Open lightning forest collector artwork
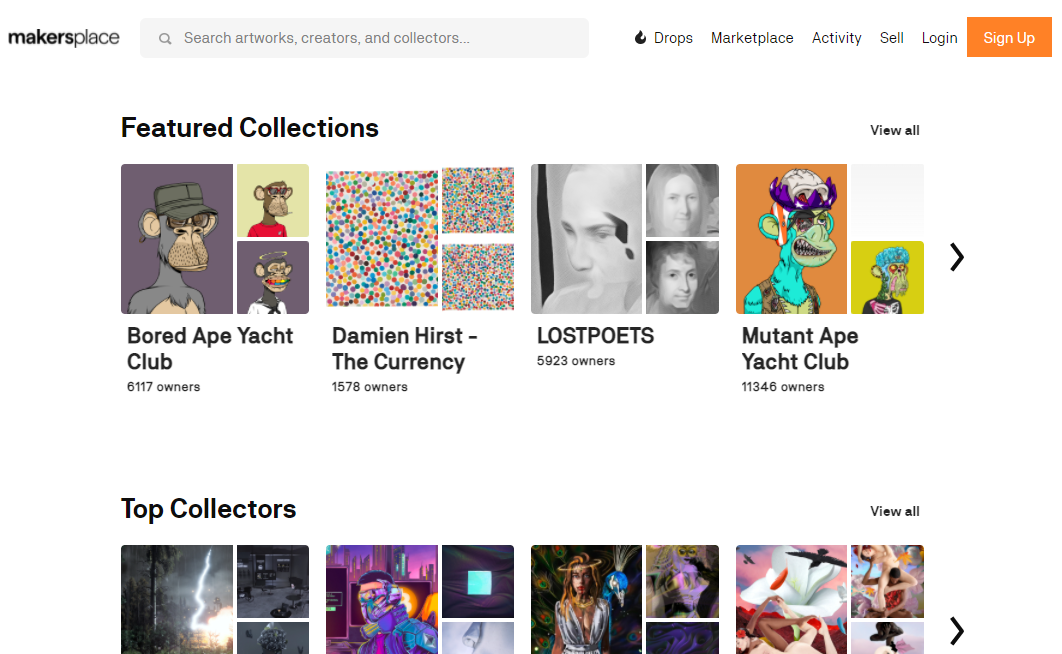The height and width of the screenshot is (654, 1062). point(177,599)
